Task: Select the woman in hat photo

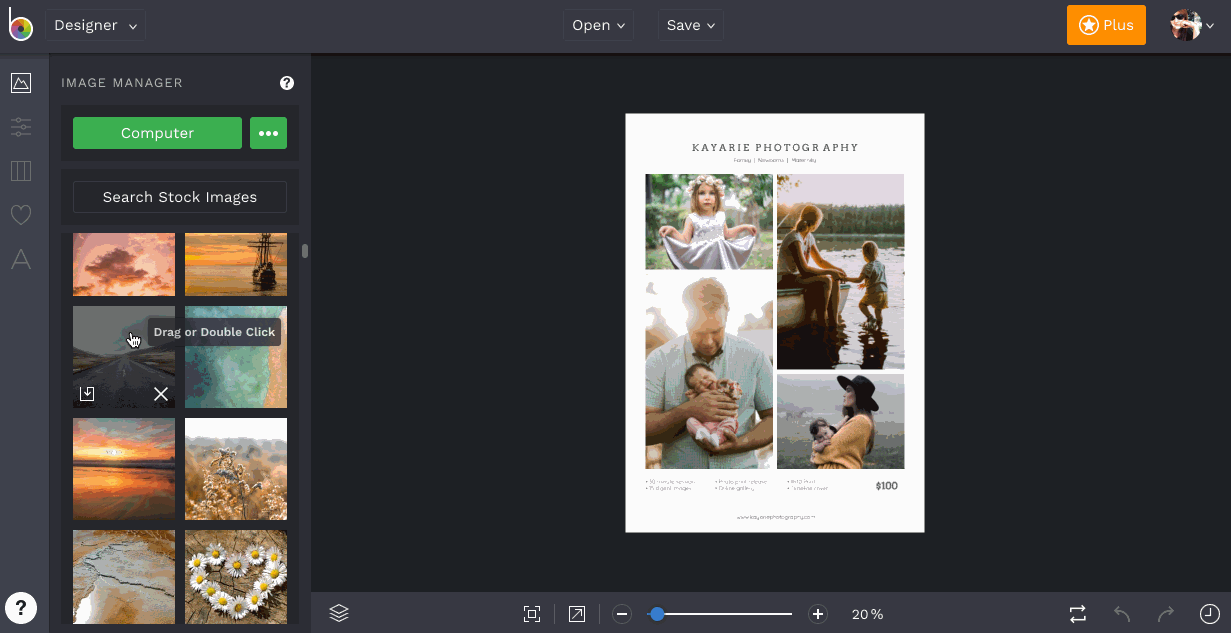Action: pyautogui.click(x=841, y=421)
